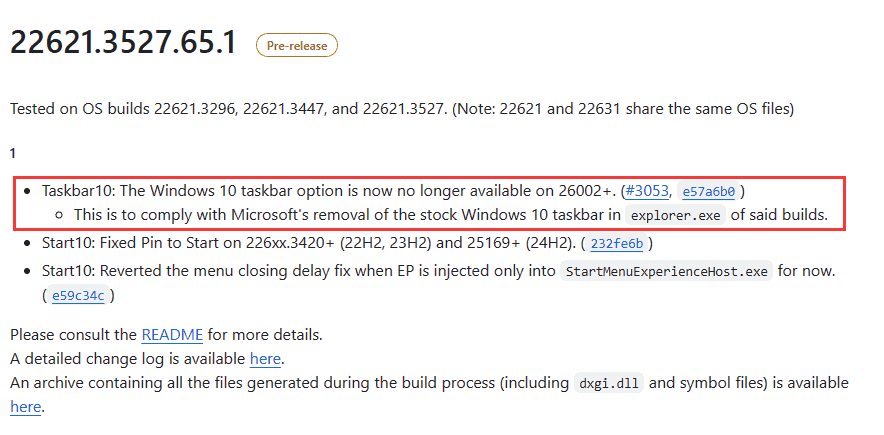Click the explorer.exe code text

click(x=676, y=215)
